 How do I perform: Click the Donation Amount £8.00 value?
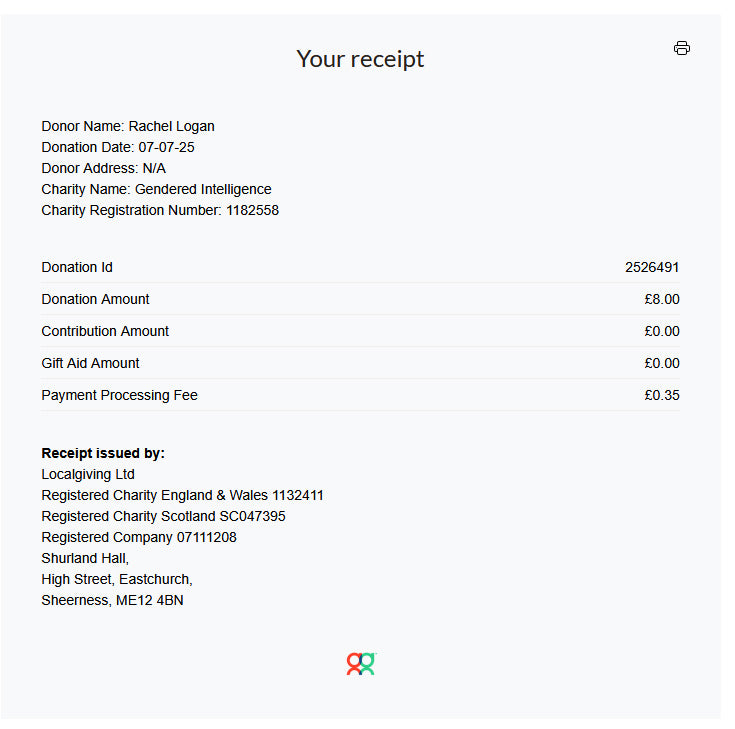click(x=662, y=299)
